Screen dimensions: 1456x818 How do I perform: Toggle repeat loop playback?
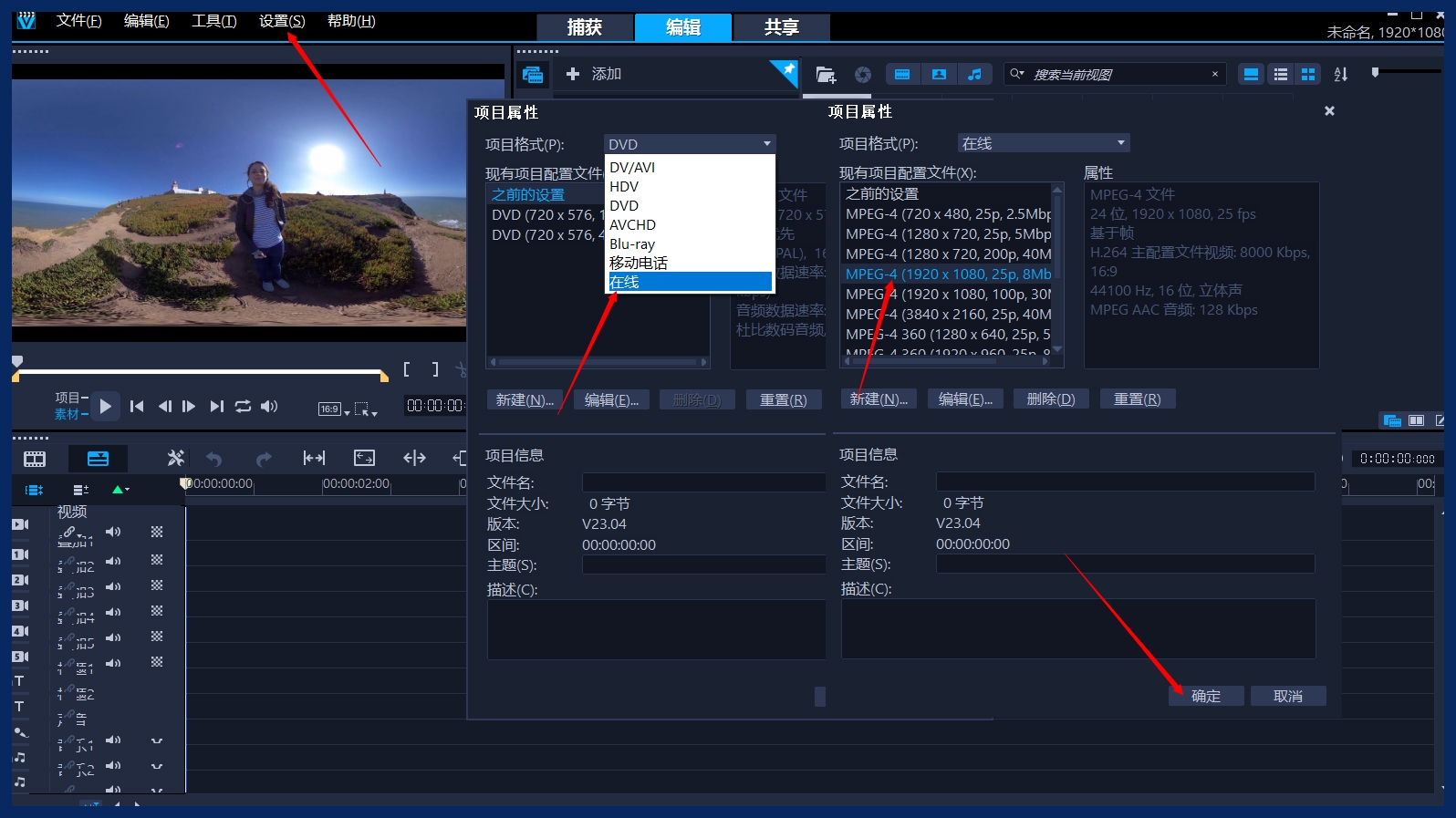click(x=243, y=407)
